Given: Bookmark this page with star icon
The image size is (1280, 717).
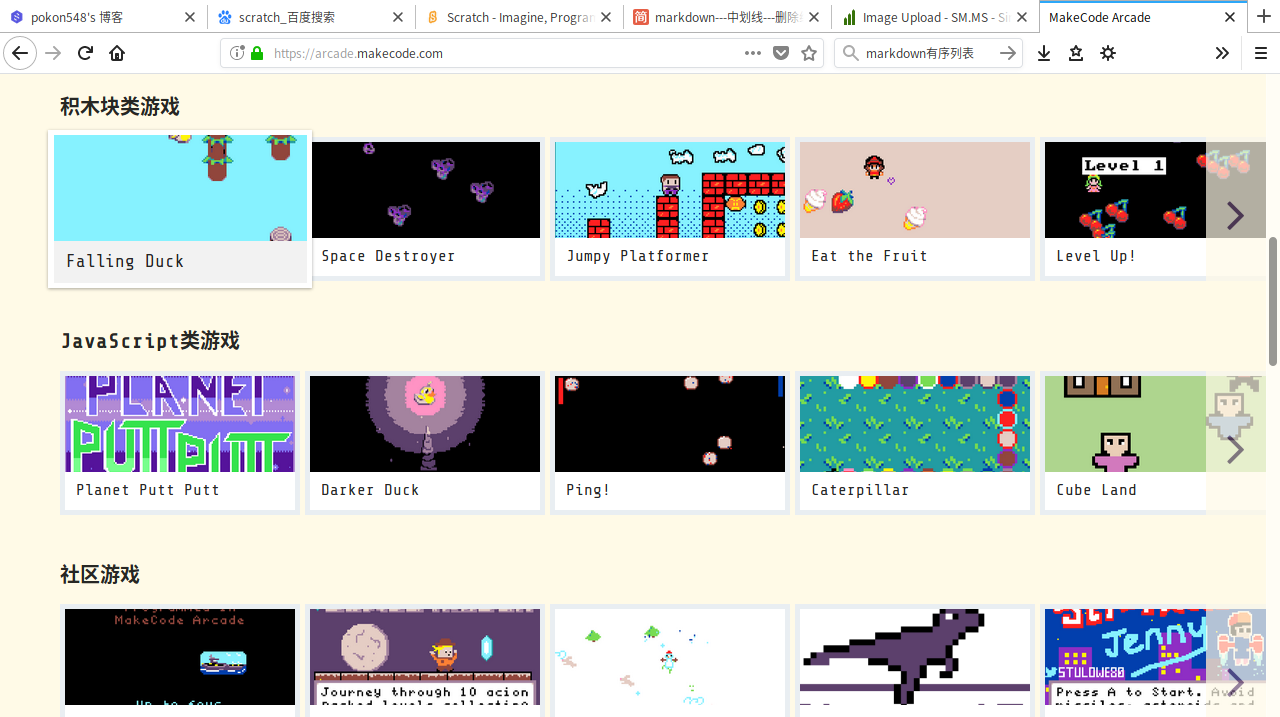Looking at the screenshot, I should pos(809,53).
